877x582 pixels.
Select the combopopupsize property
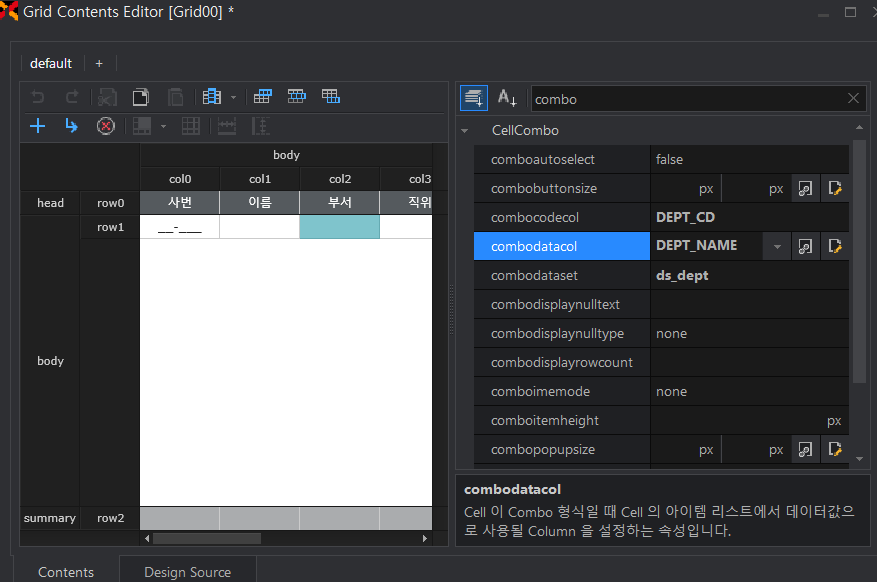point(562,449)
